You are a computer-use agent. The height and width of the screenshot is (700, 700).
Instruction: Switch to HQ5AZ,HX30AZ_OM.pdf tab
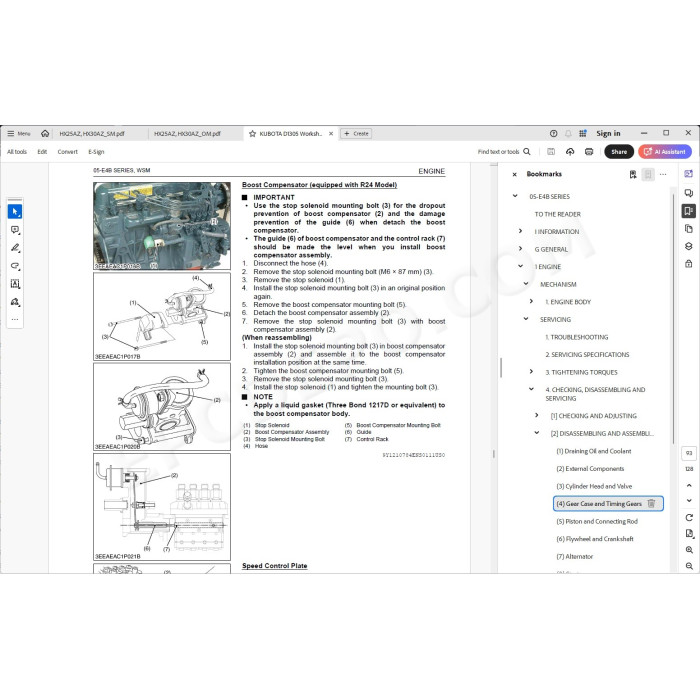(187, 133)
